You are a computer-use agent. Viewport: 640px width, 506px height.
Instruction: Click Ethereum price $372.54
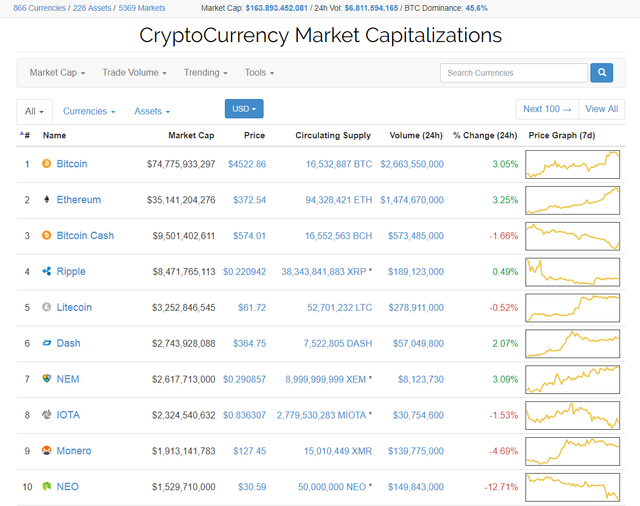[249, 200]
